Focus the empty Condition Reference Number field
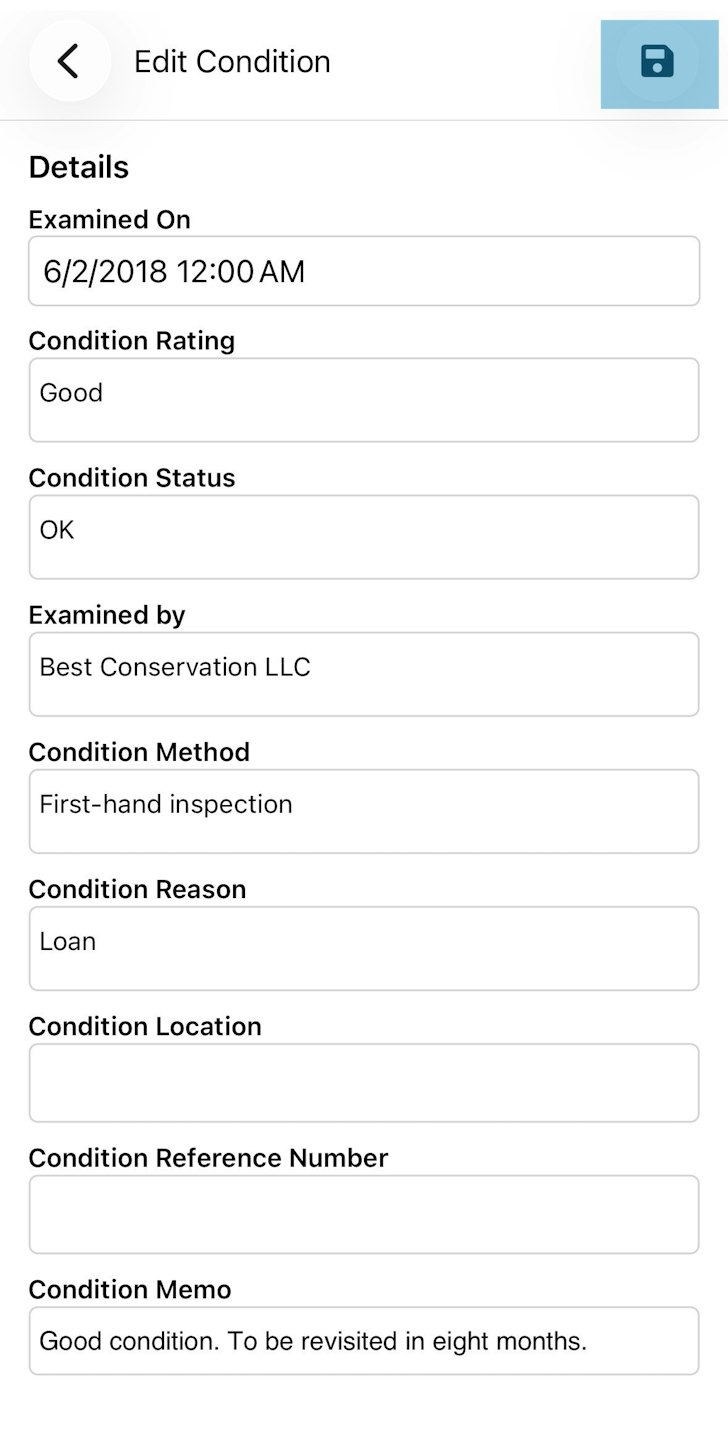The image size is (728, 1440). [364, 1214]
